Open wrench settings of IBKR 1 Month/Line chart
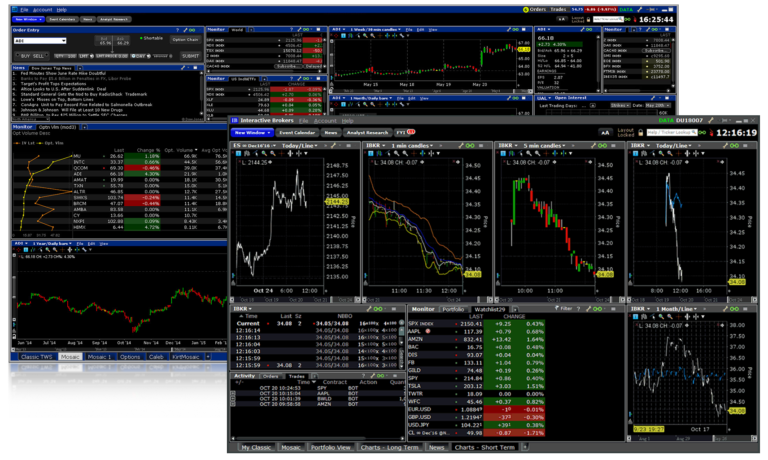768x460 pixels. 725,309
